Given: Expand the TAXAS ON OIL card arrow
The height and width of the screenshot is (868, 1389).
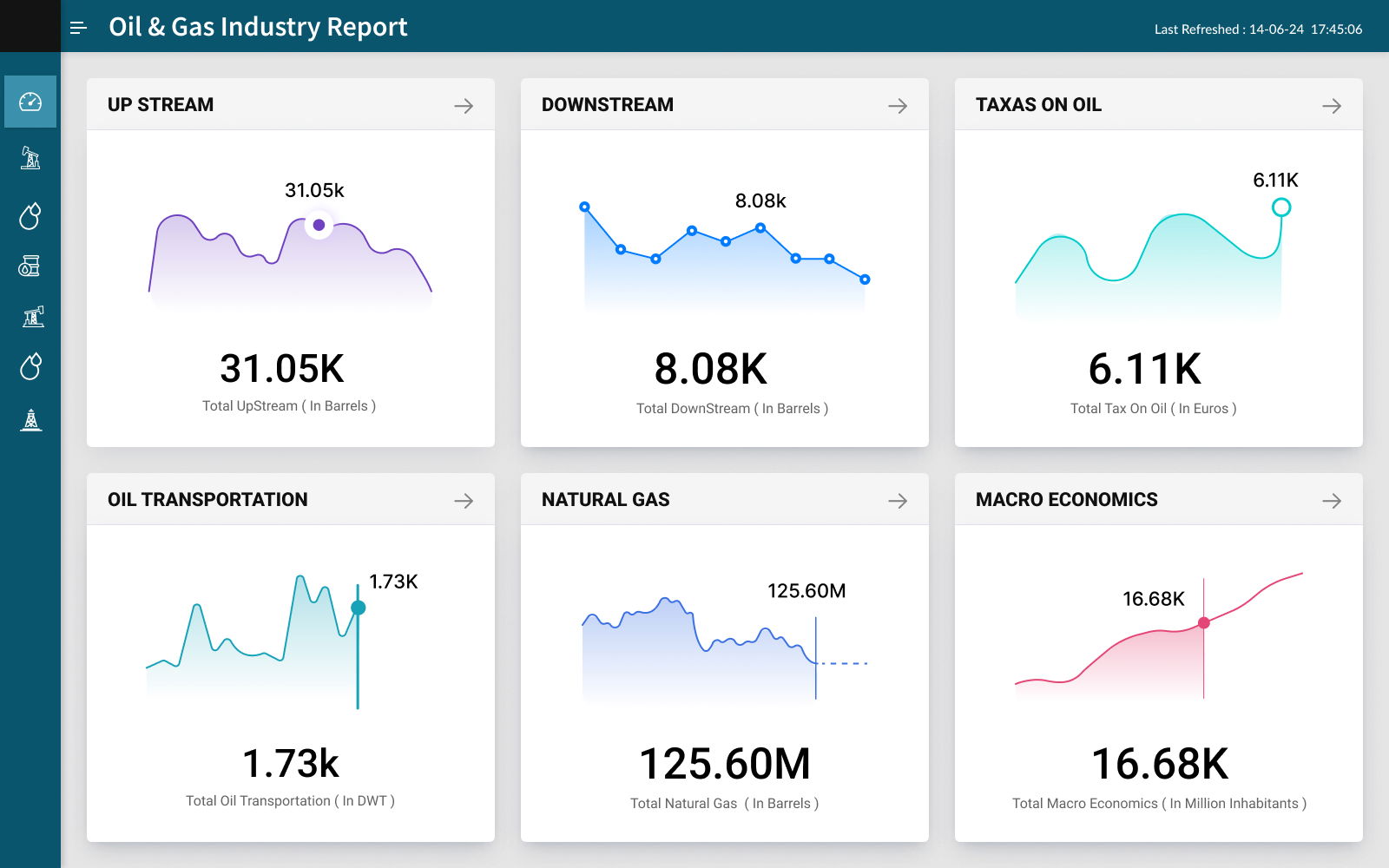Looking at the screenshot, I should pos(1332,106).
